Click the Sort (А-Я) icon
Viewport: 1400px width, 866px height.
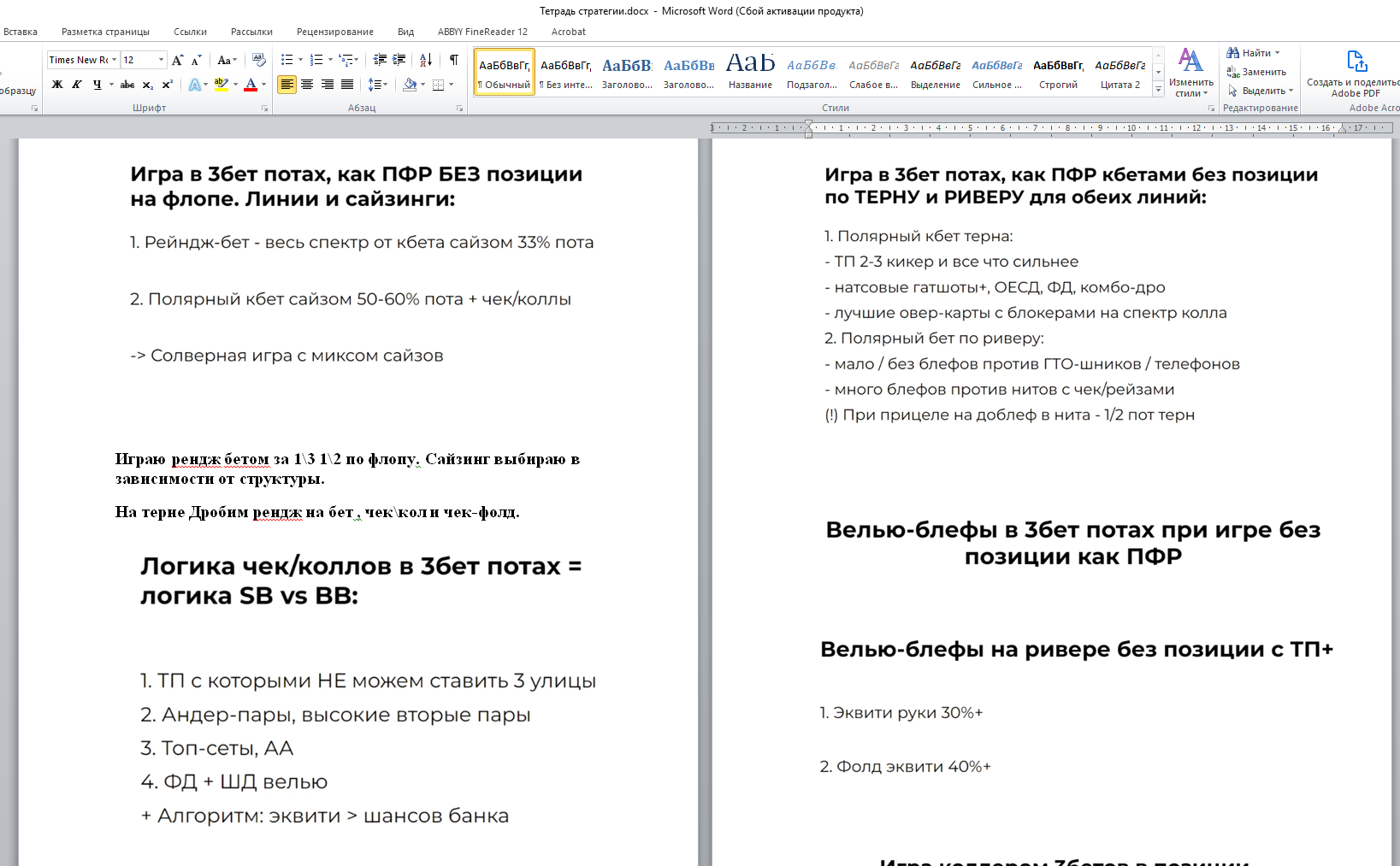(x=425, y=60)
